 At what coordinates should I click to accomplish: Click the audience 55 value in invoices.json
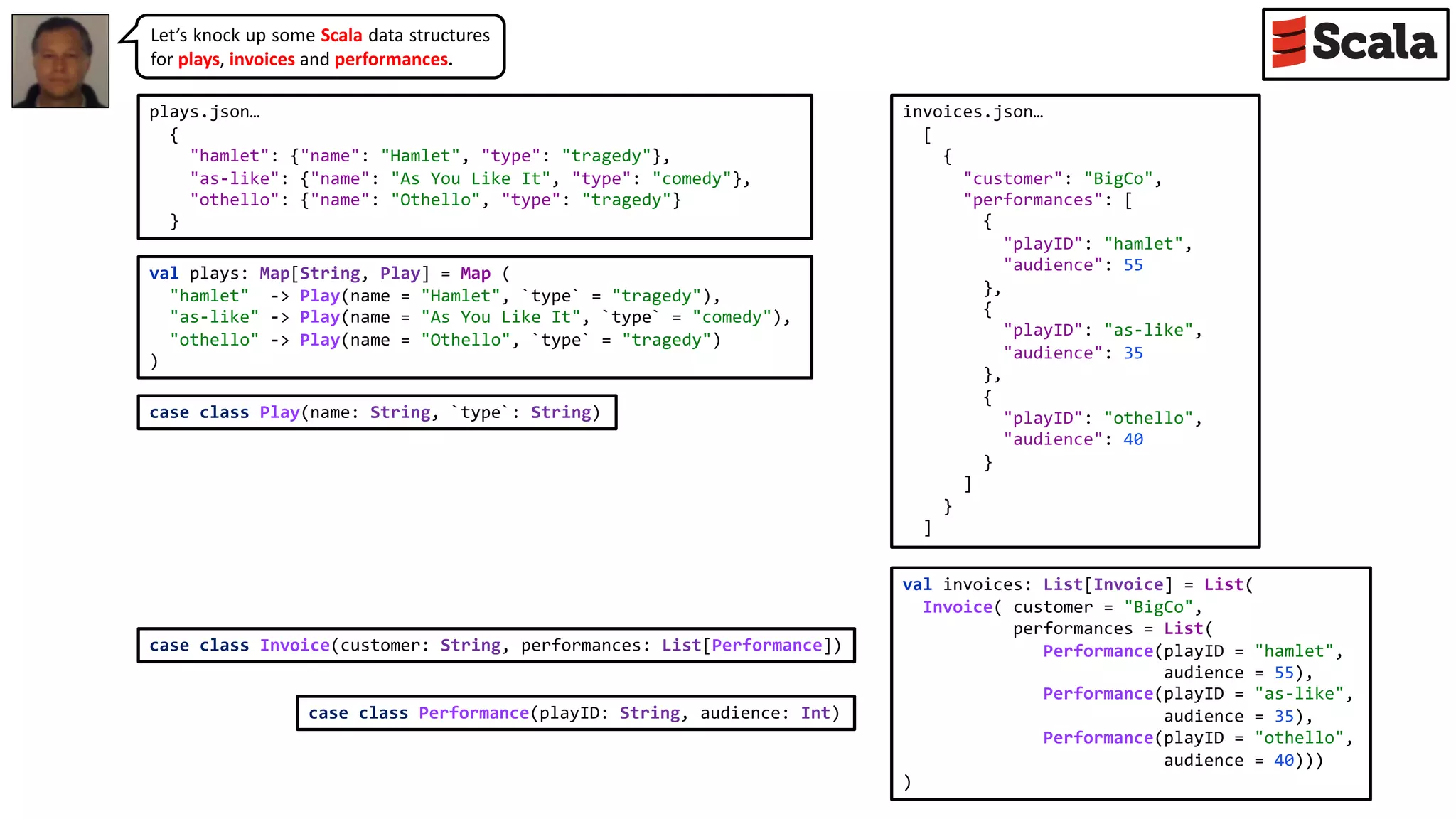(1133, 265)
